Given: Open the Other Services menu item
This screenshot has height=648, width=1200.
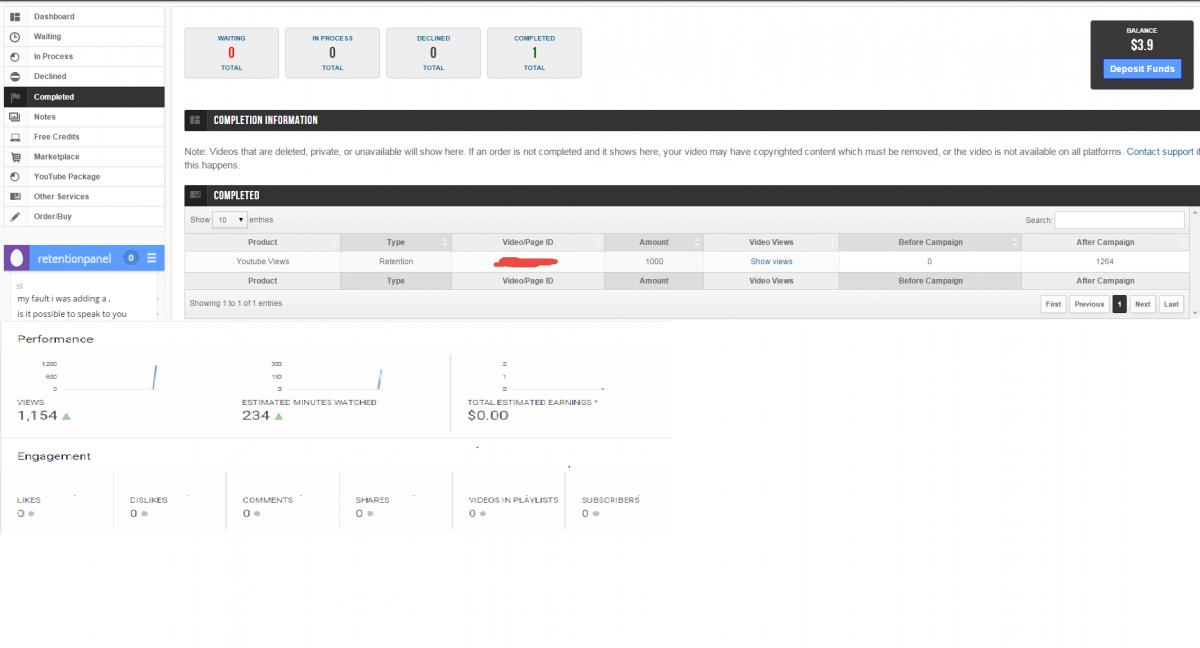Looking at the screenshot, I should pyautogui.click(x=84, y=197).
